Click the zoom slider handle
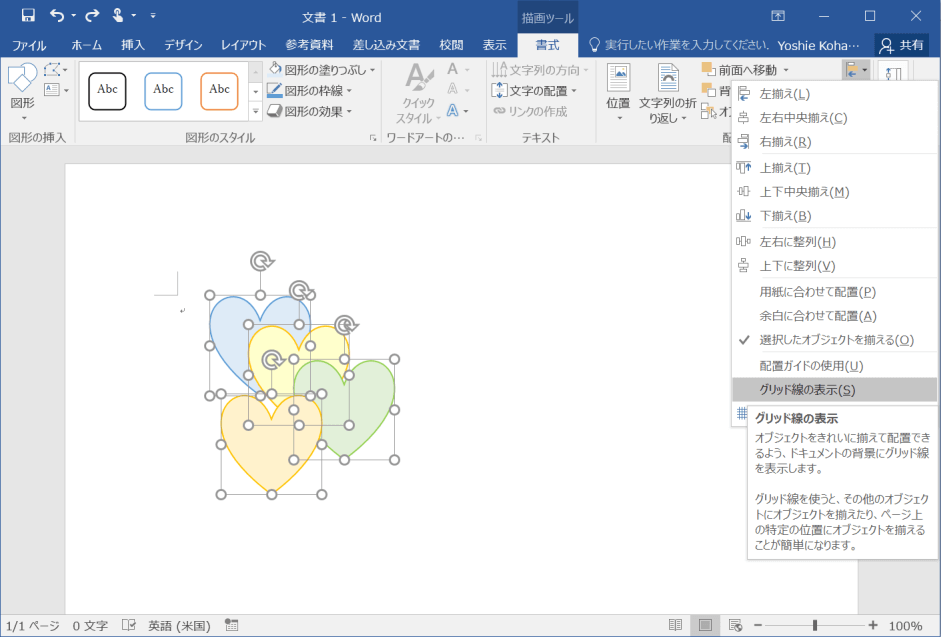This screenshot has height=637, width=941. 815,625
